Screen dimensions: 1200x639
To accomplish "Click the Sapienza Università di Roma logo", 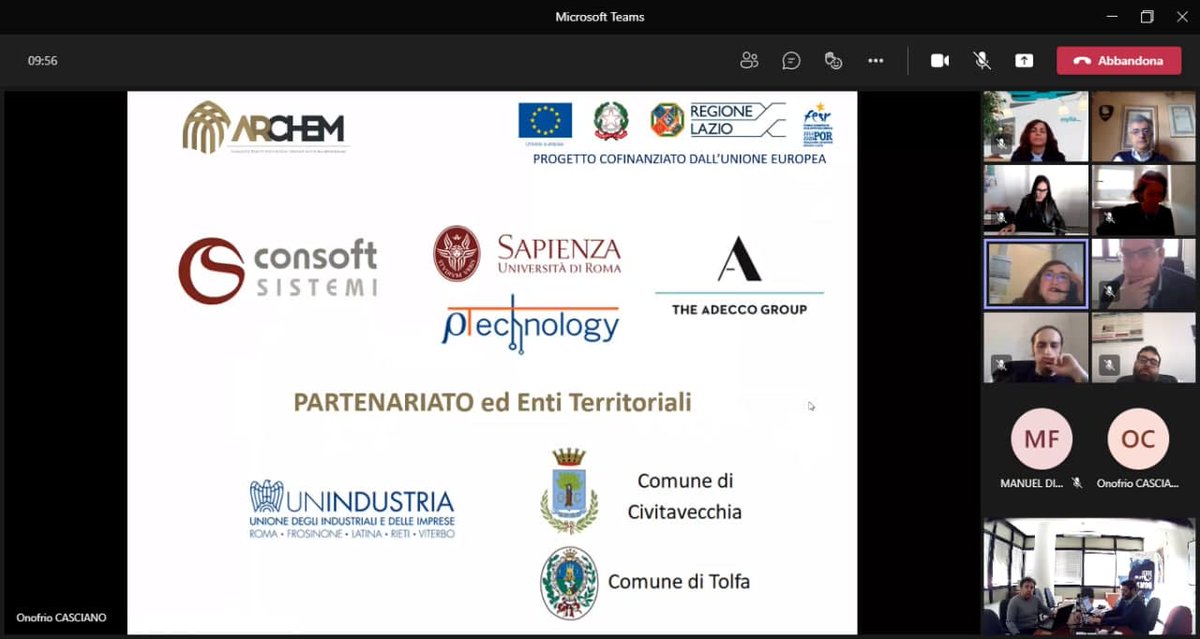I will click(527, 253).
